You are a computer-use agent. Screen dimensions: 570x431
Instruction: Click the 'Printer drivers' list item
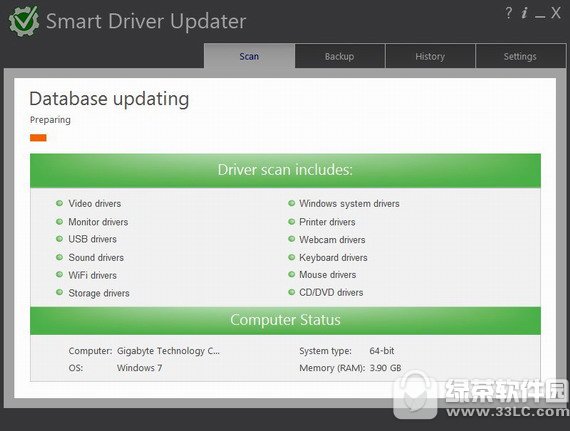[327, 222]
